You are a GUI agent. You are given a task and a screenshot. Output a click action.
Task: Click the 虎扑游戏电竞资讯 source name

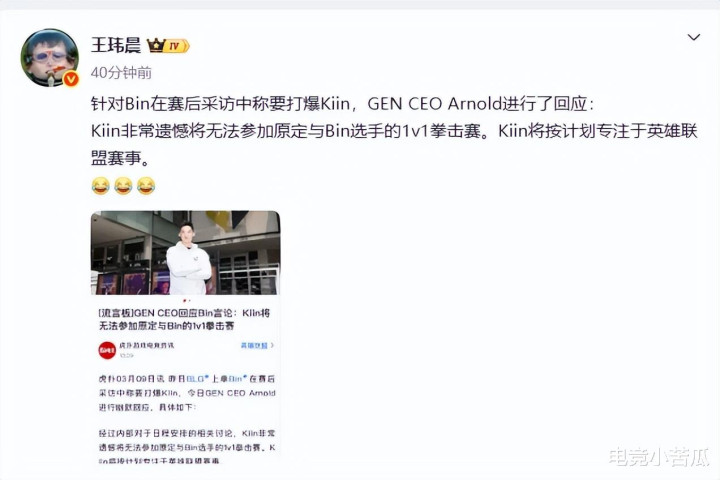coord(146,345)
